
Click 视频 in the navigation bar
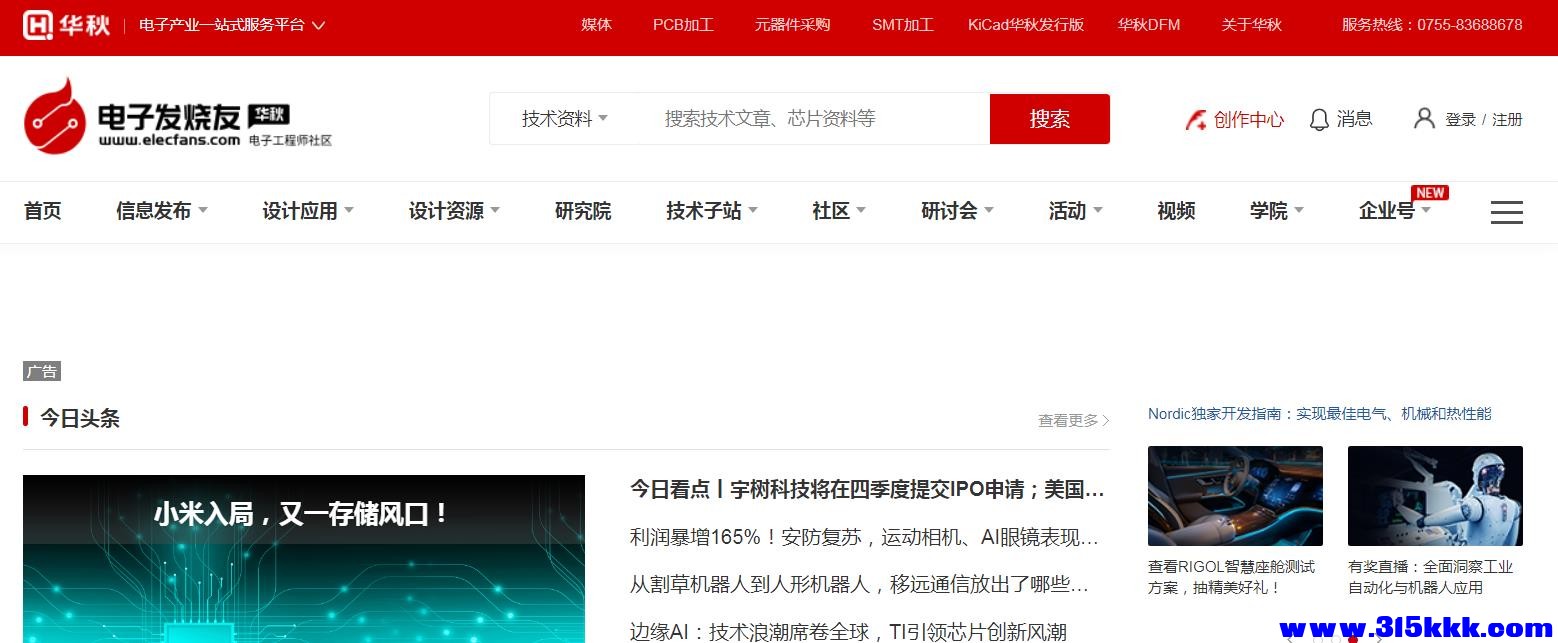[x=1175, y=211]
